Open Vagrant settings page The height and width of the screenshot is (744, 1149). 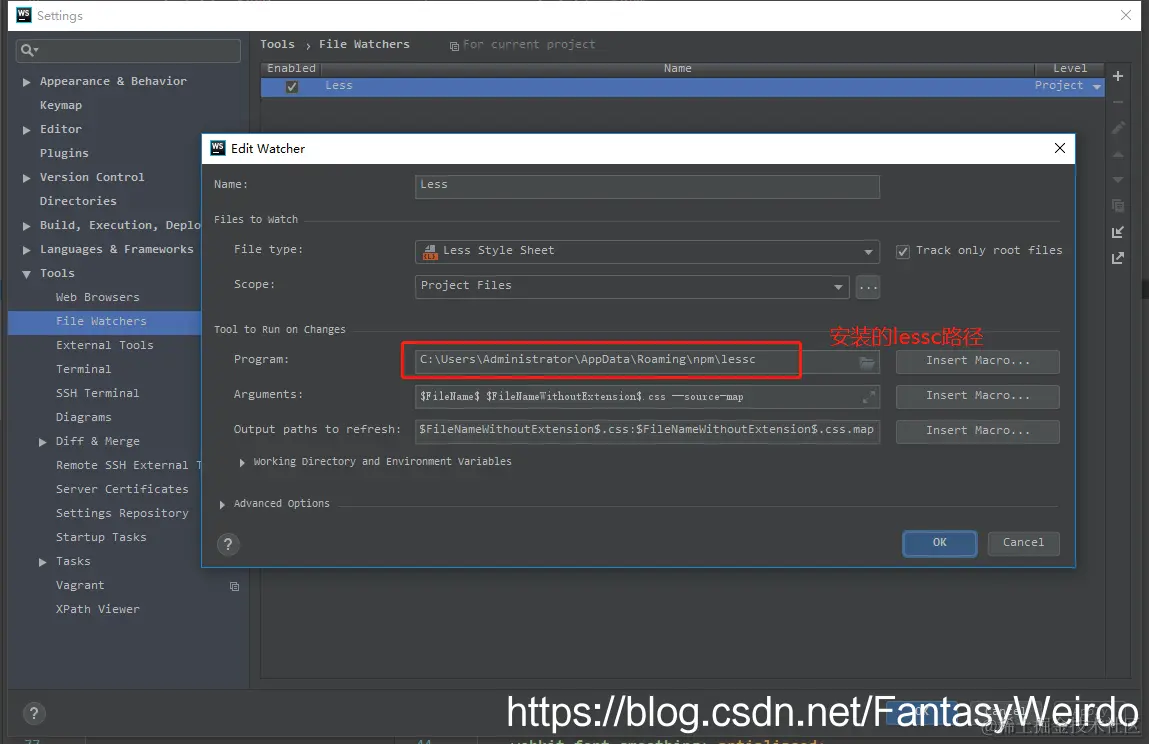click(80, 585)
